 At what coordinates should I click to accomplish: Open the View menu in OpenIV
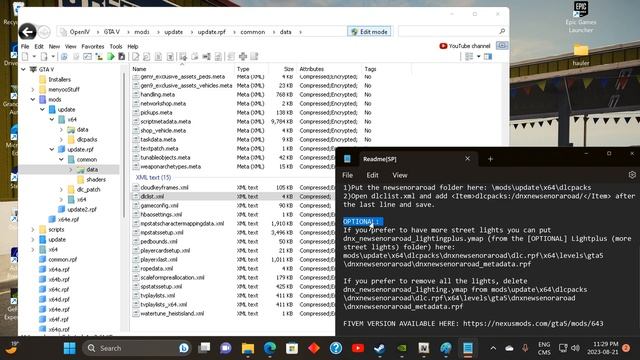[x=70, y=47]
